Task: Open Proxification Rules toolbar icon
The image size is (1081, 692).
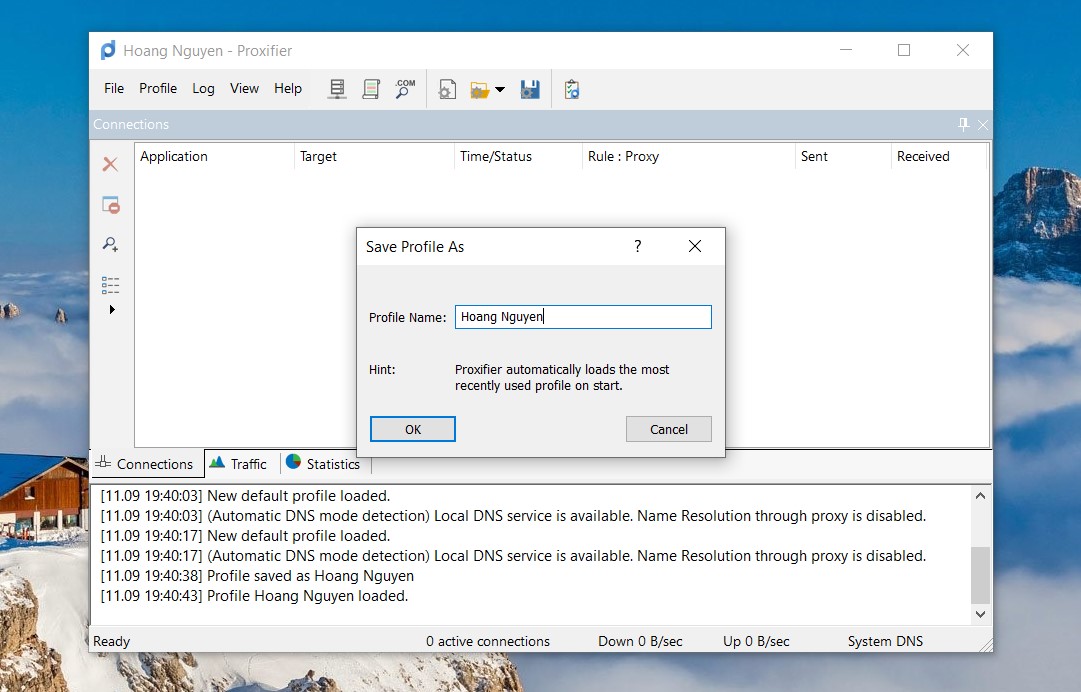Action: point(371,89)
